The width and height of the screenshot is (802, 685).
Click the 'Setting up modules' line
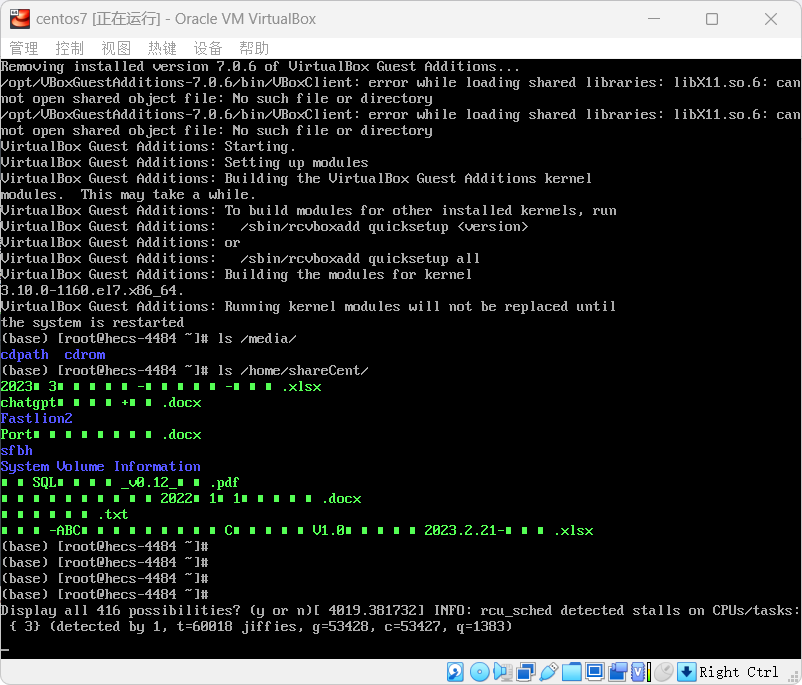pyautogui.click(x=184, y=163)
